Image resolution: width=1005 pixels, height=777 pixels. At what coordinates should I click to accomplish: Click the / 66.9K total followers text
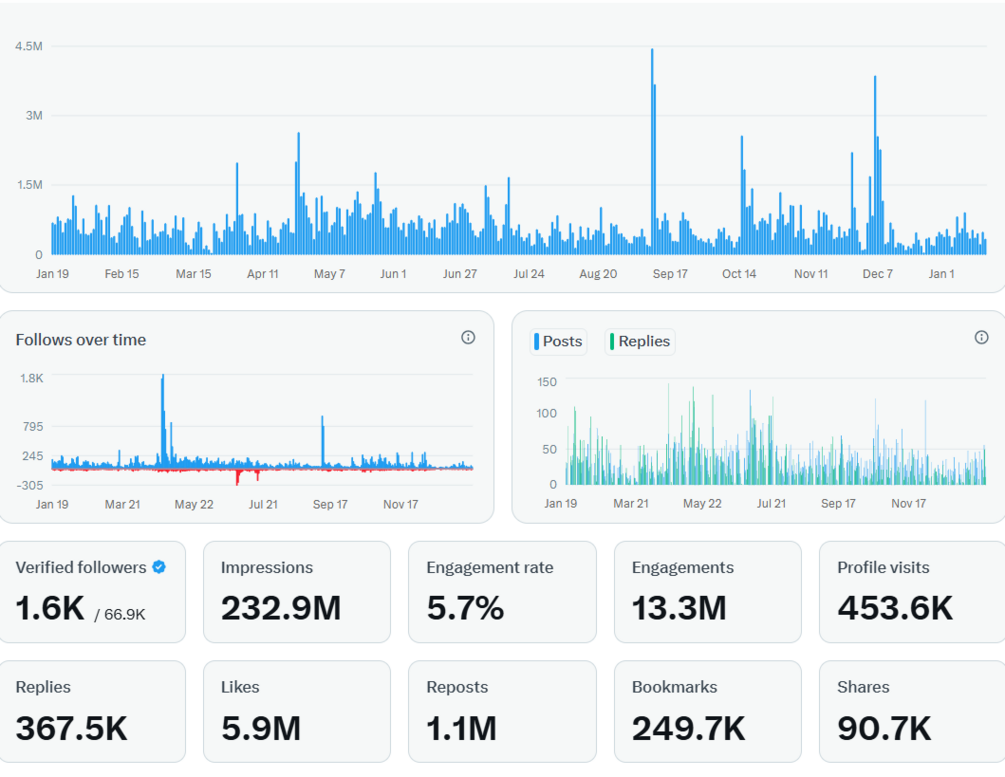[120, 614]
